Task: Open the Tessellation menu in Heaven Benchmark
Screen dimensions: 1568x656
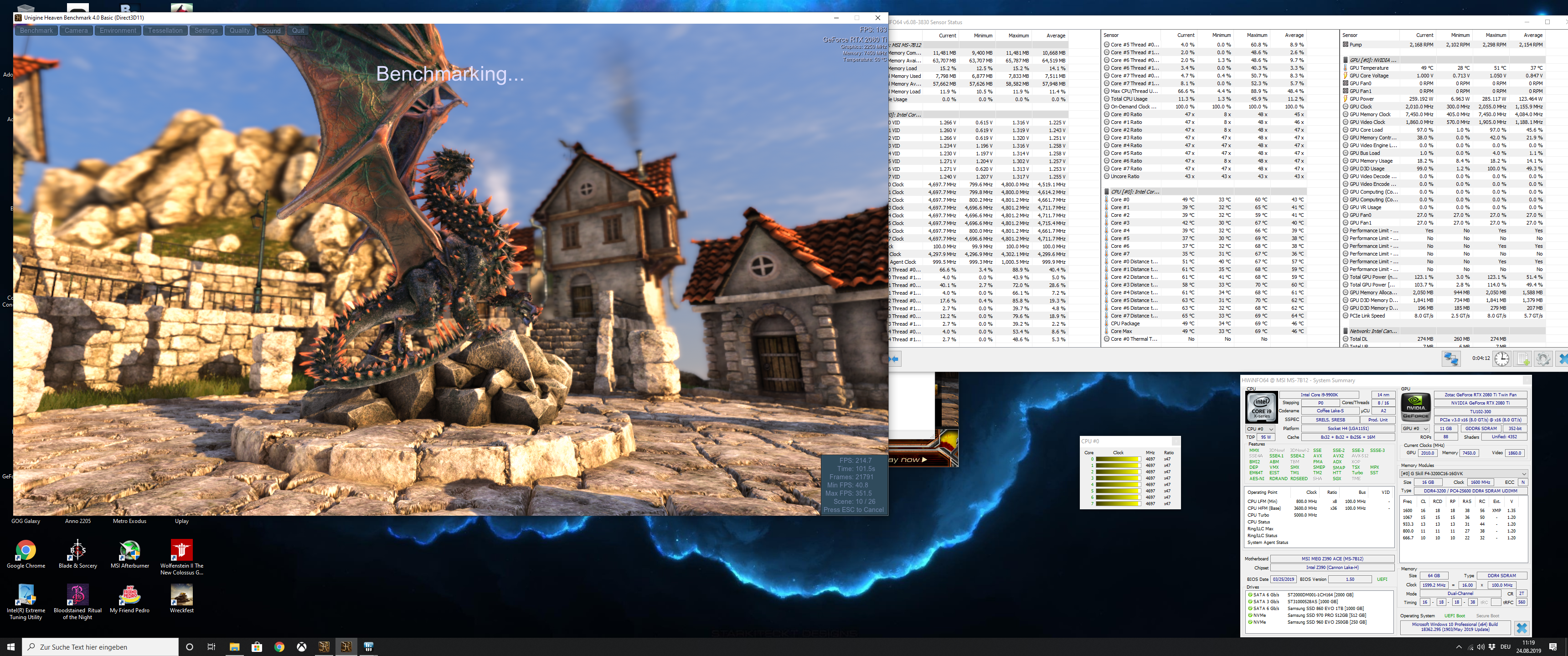Action: point(165,31)
